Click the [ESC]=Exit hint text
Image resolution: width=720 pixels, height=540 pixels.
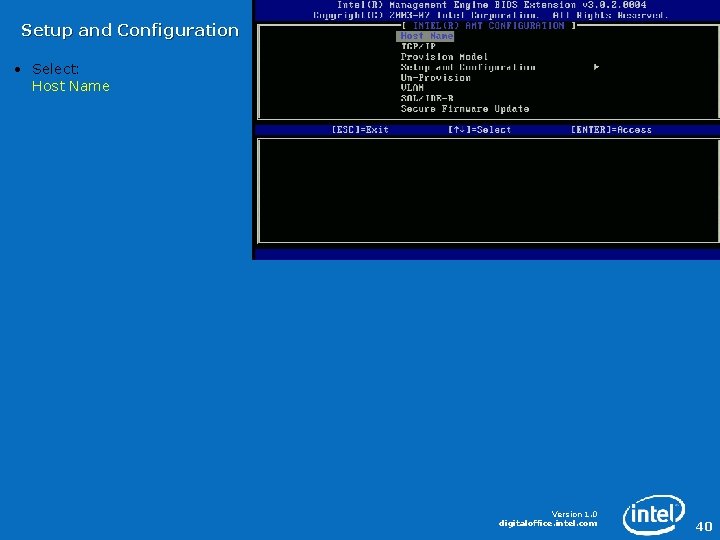[x=360, y=130]
